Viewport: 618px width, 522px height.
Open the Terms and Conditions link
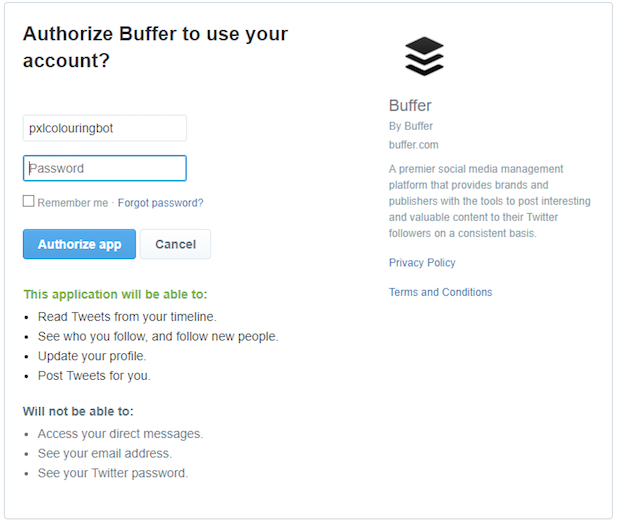(x=440, y=292)
